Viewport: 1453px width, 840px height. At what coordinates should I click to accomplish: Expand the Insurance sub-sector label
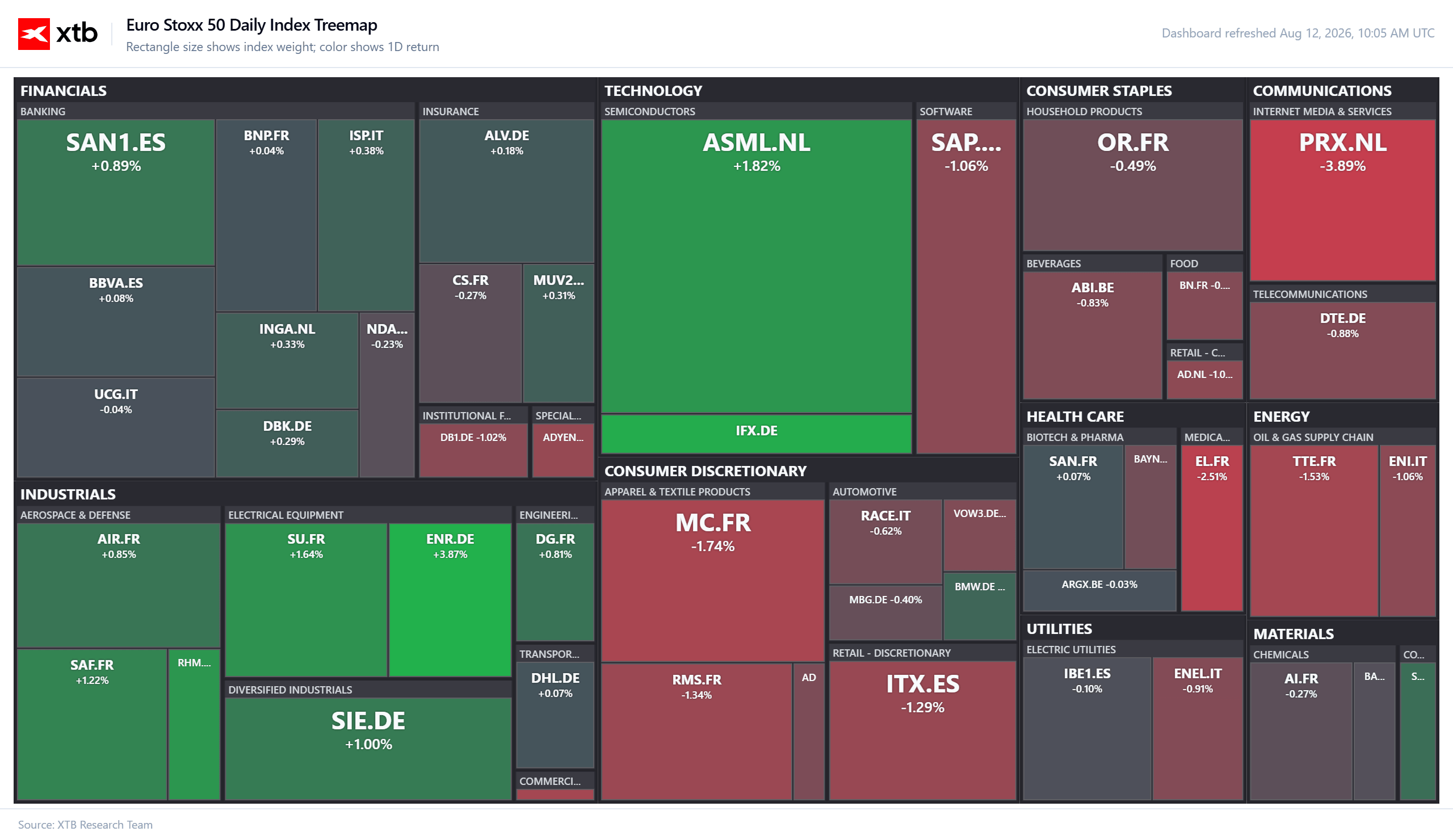(x=450, y=111)
